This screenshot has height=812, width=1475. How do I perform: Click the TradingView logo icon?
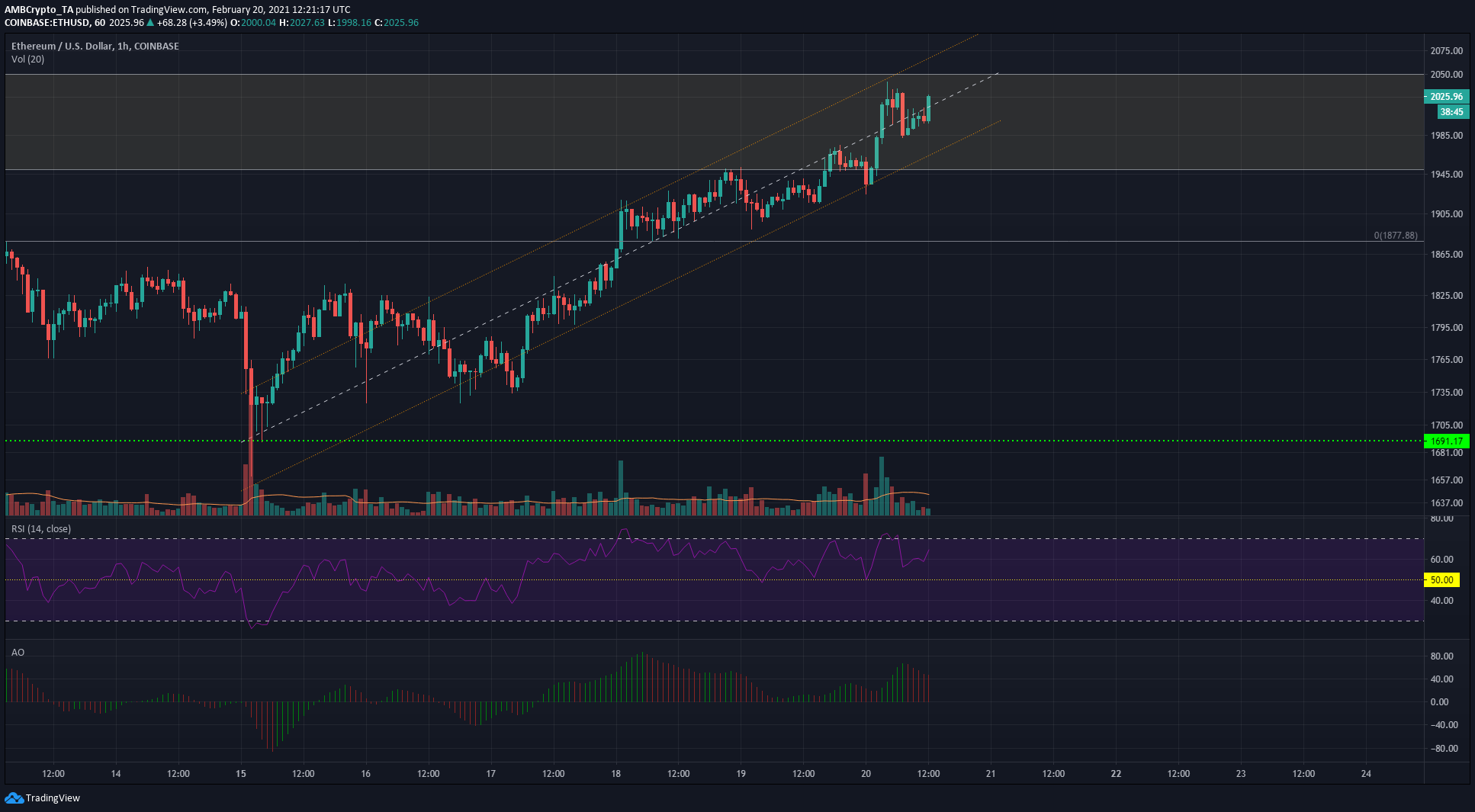(x=14, y=798)
